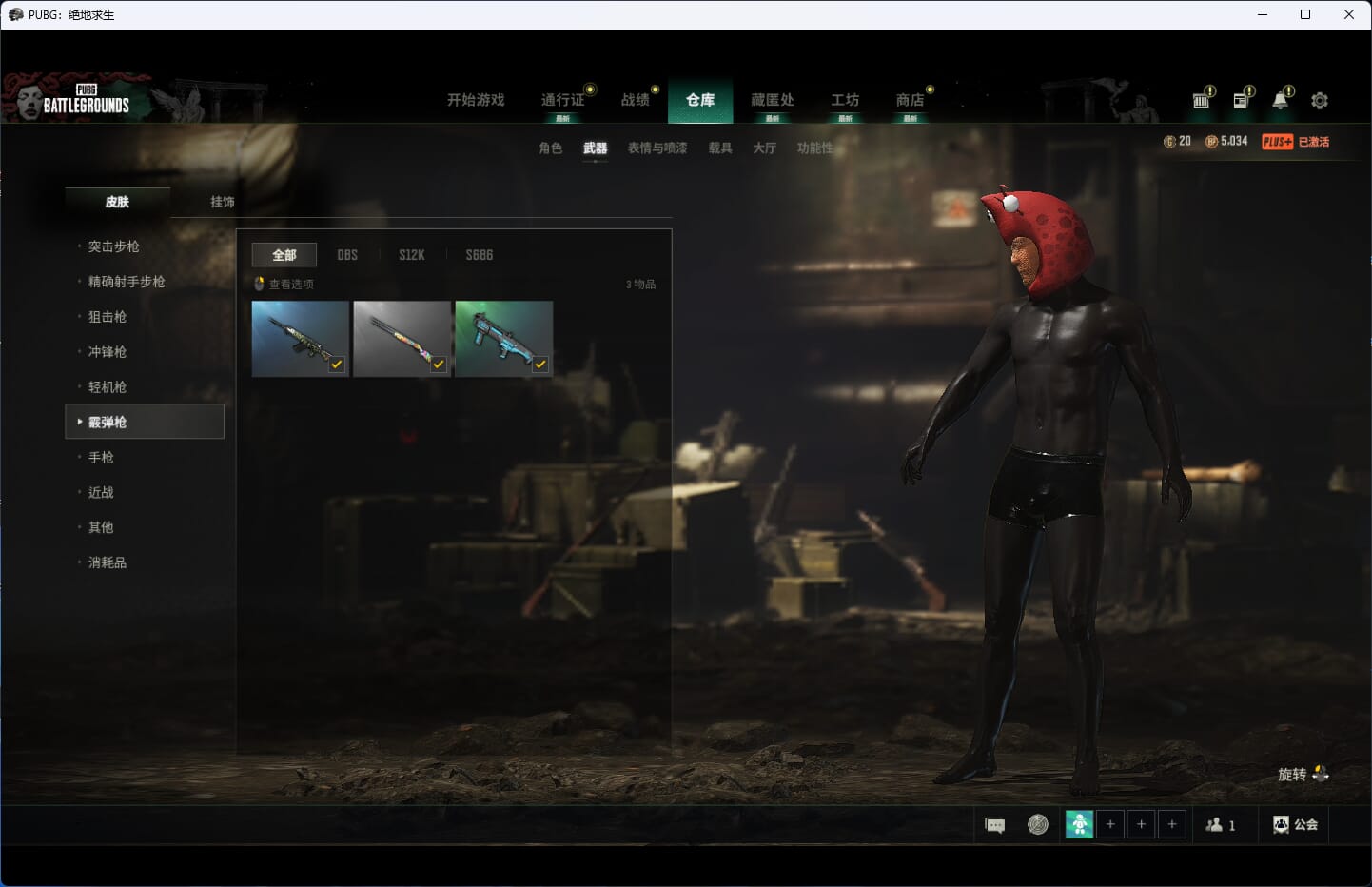Viewport: 1372px width, 887px height.
Task: Open the 仓库 inventory tab
Action: coord(700,100)
